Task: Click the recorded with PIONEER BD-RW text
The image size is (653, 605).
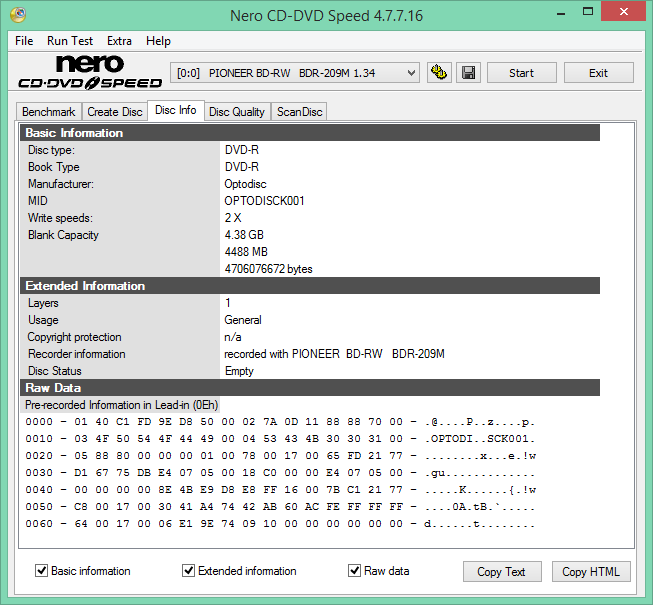Action: coord(334,354)
